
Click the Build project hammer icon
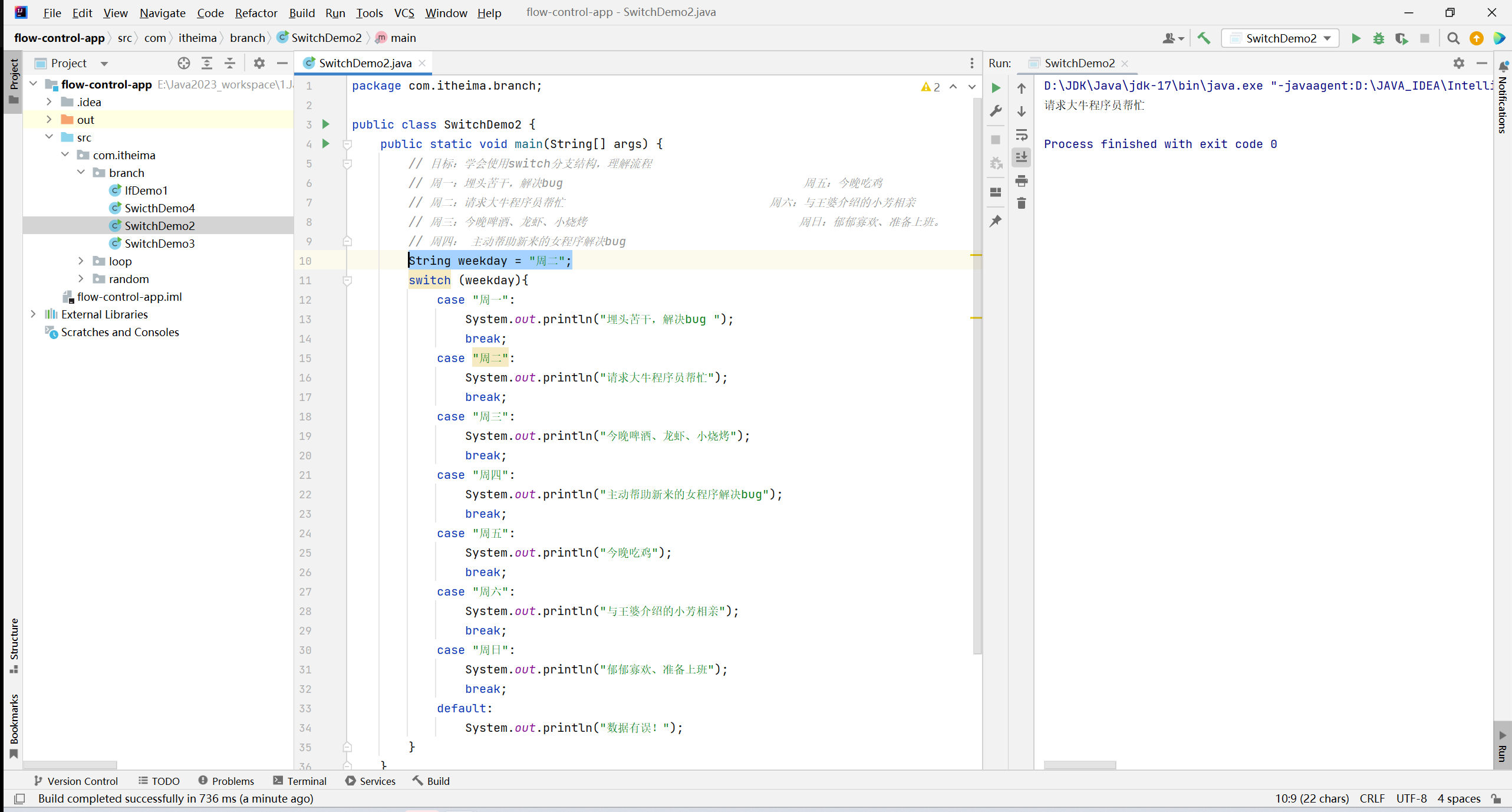coord(1204,38)
